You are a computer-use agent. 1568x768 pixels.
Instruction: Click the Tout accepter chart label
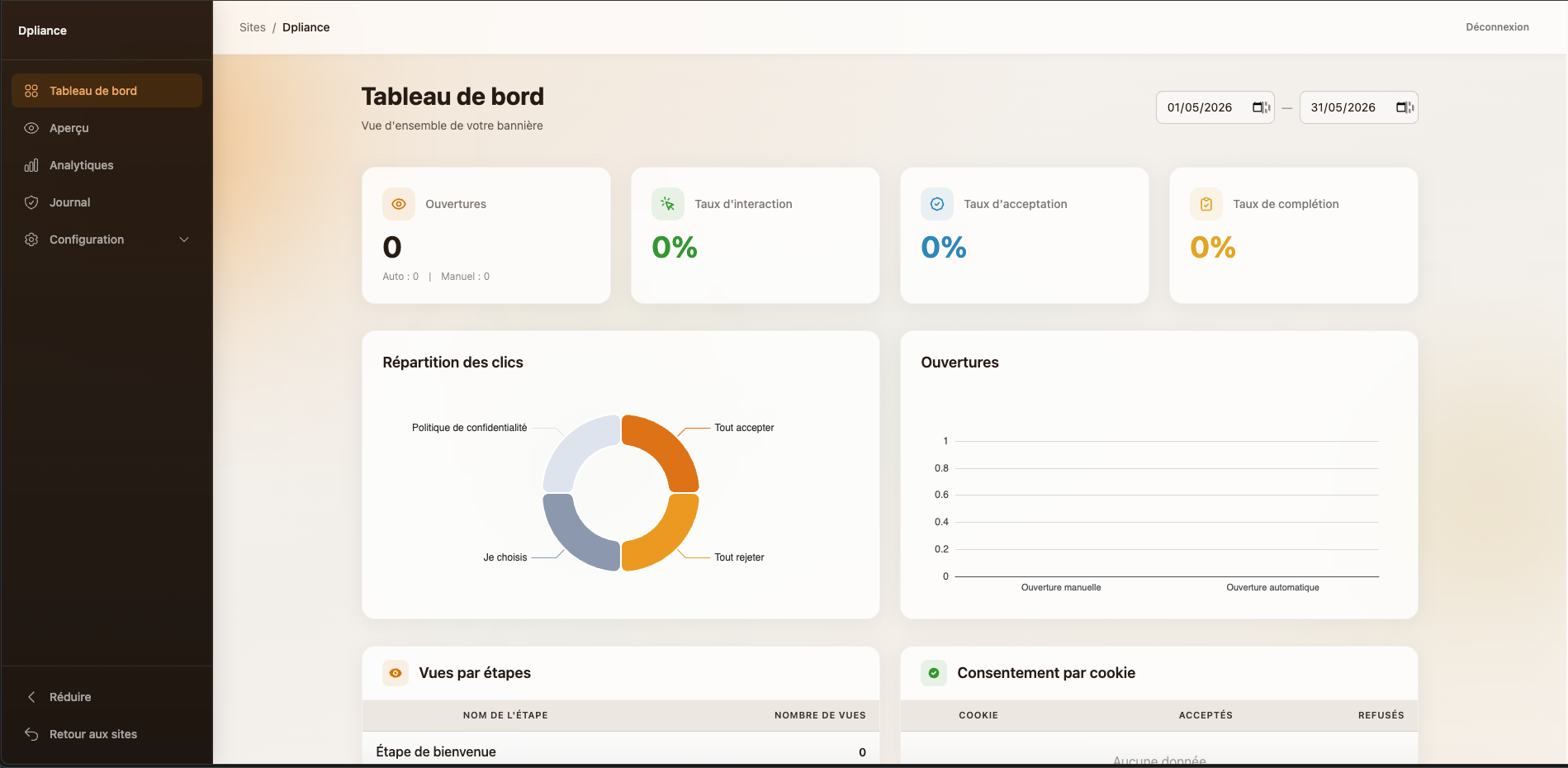744,428
